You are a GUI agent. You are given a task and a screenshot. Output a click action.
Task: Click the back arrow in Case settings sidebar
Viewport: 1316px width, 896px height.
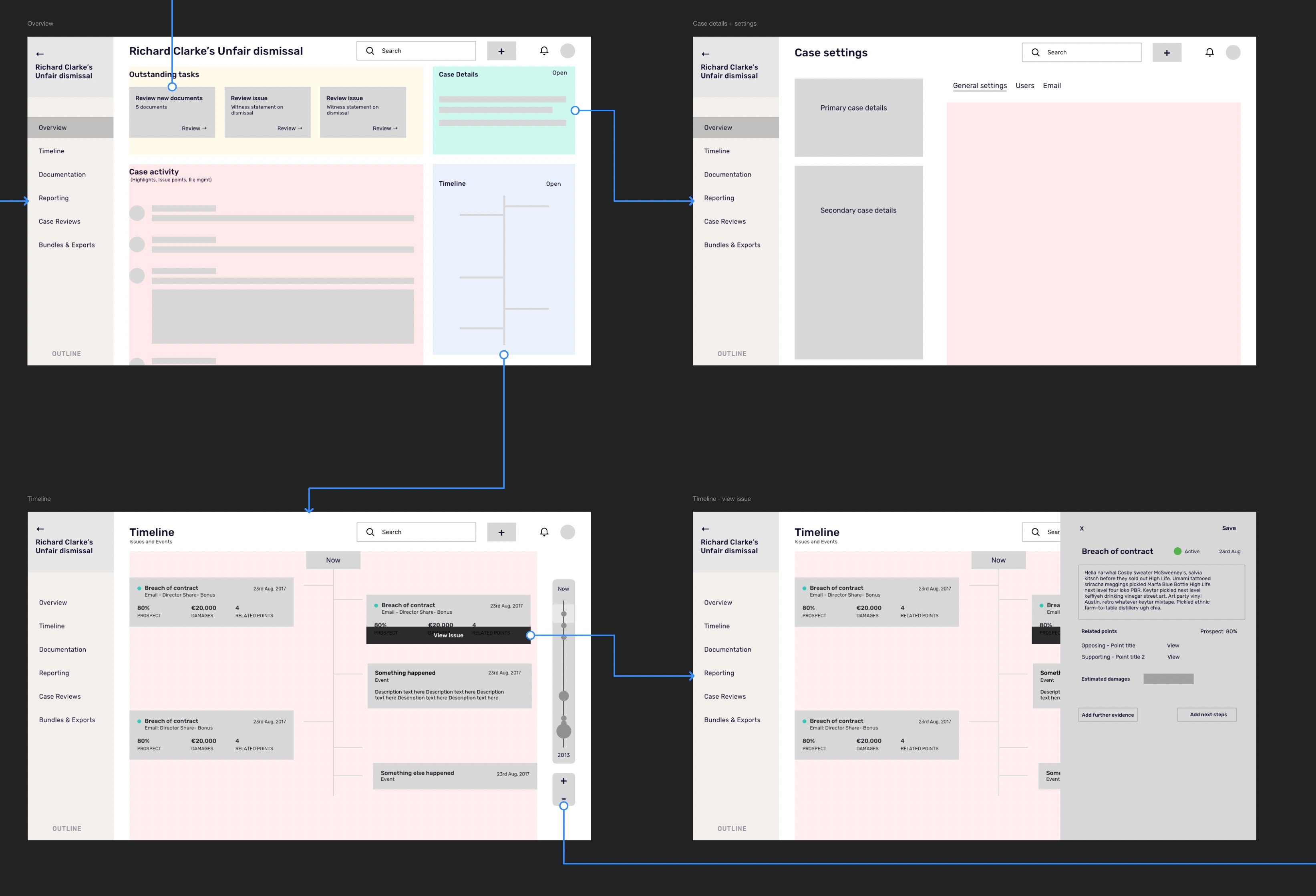705,54
